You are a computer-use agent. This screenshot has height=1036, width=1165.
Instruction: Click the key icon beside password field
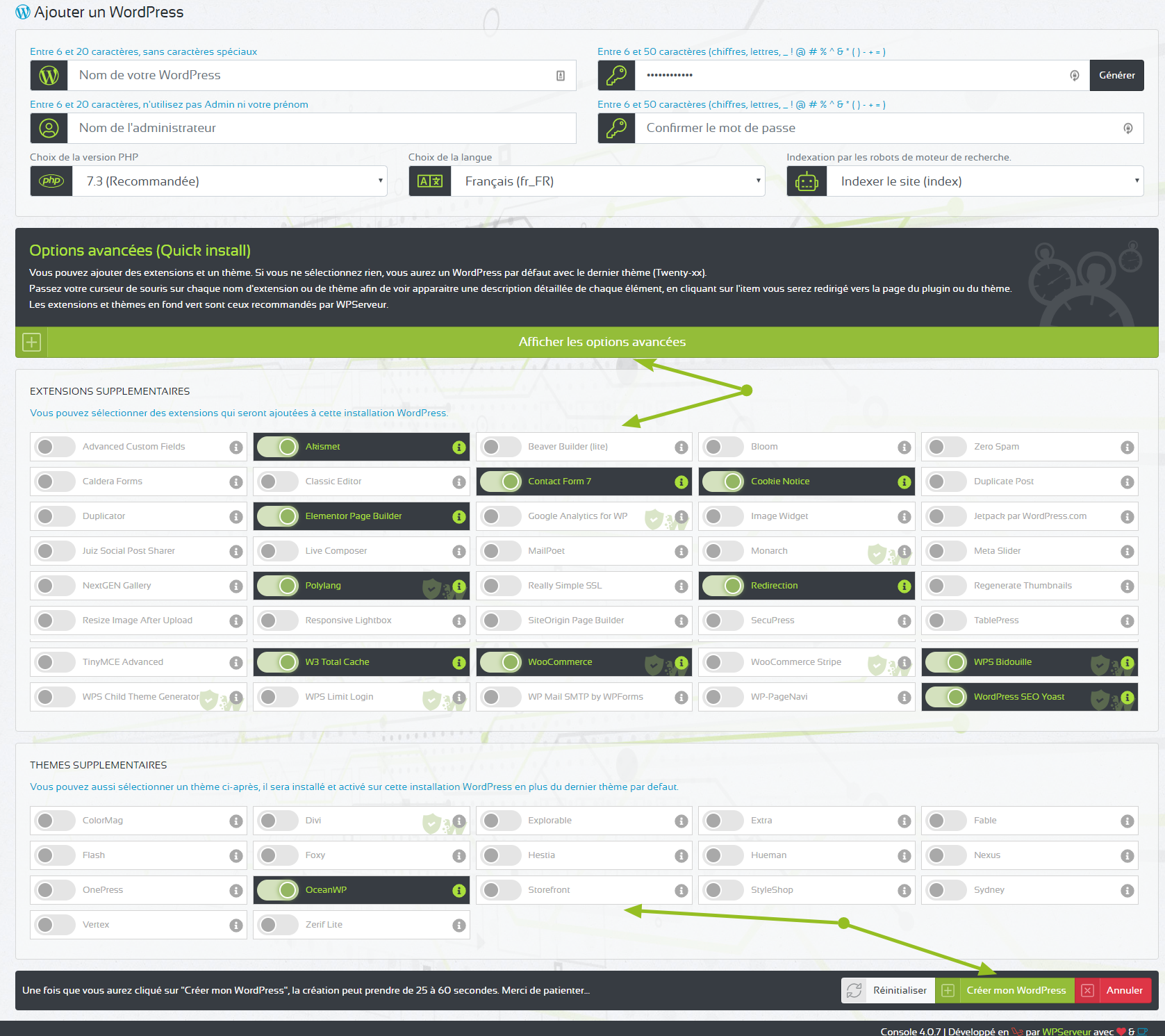point(616,75)
